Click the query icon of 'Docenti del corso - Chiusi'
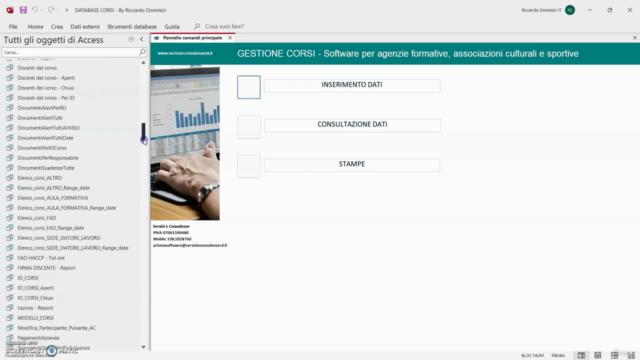 pyautogui.click(x=10, y=88)
